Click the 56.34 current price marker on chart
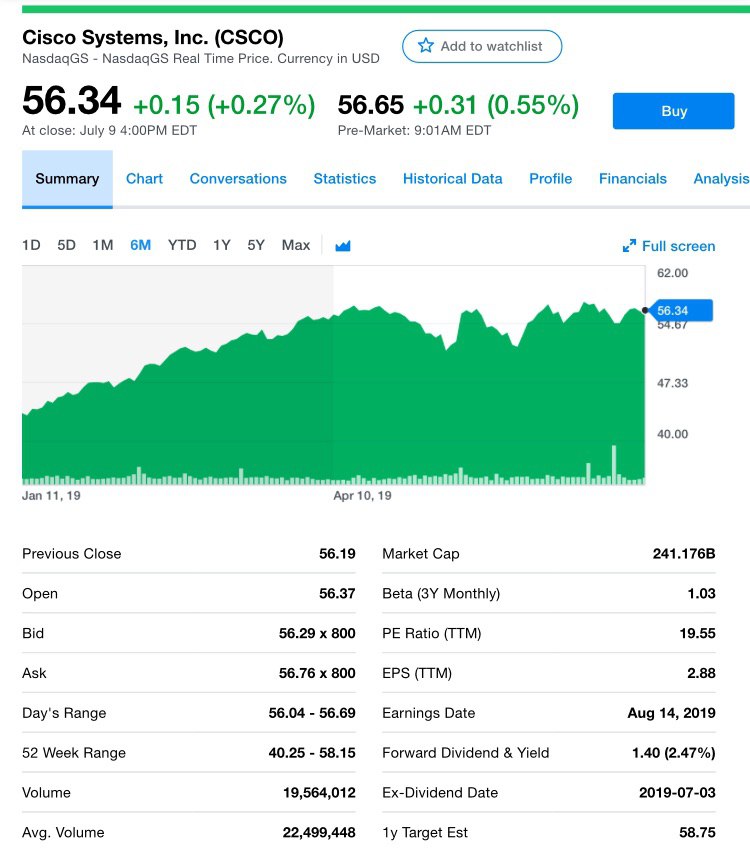This screenshot has height=849, width=750. [680, 311]
